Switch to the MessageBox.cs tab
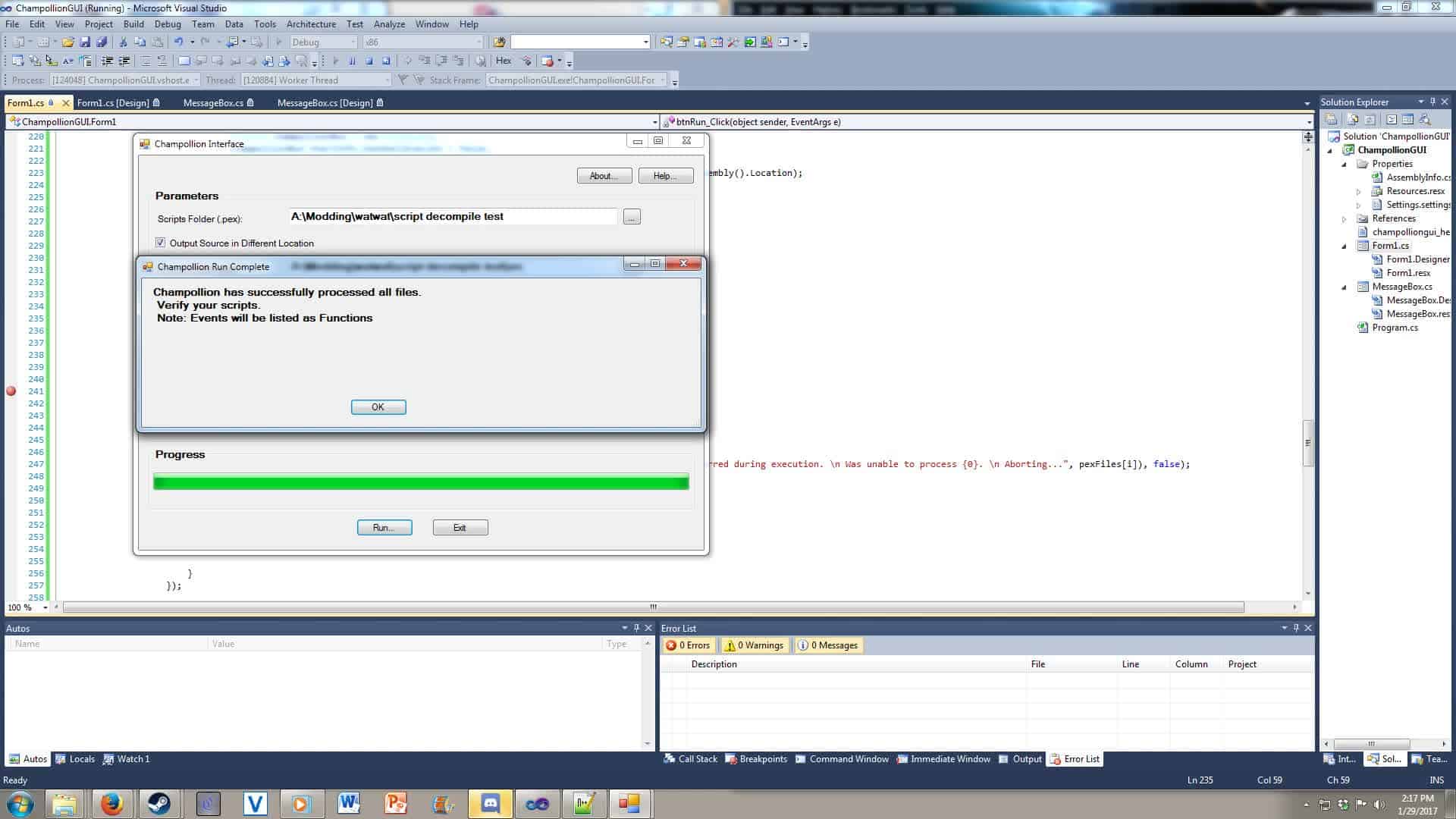Image resolution: width=1456 pixels, height=819 pixels. 218,102
